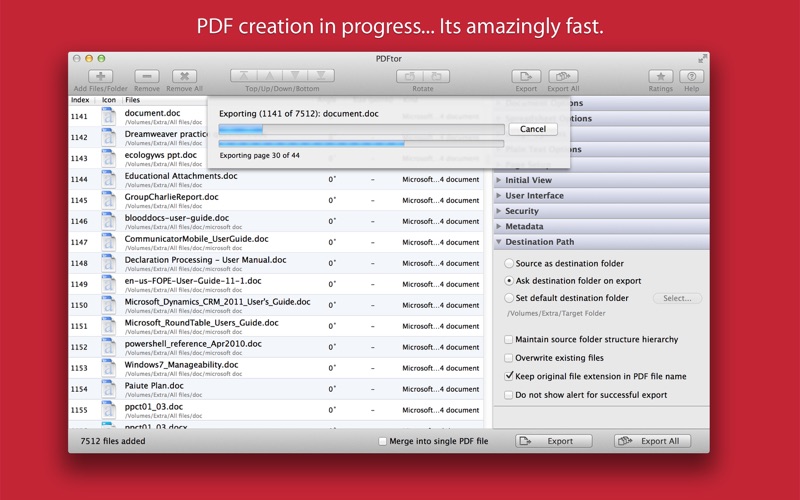Click the file icon for document.doc

[x=108, y=116]
